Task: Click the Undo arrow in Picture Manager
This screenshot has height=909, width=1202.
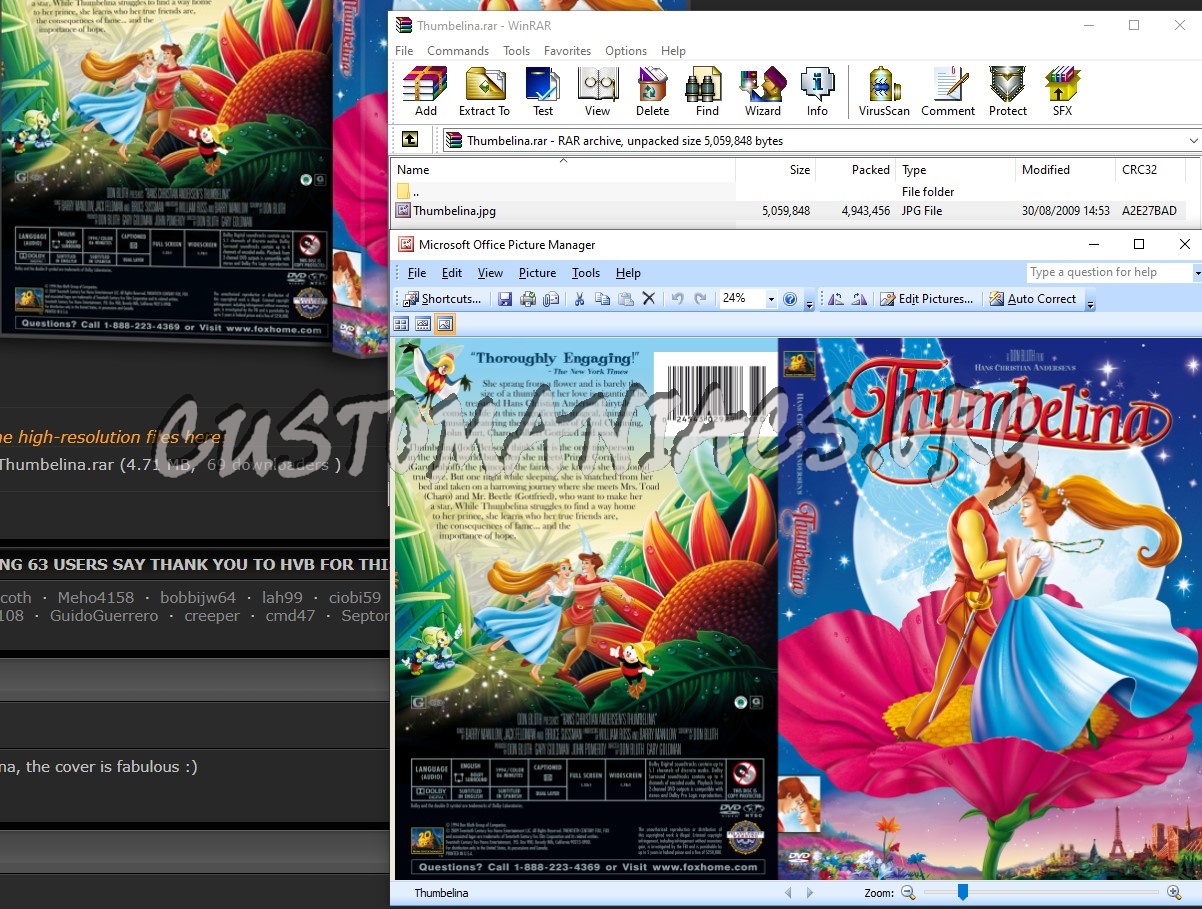Action: (677, 299)
